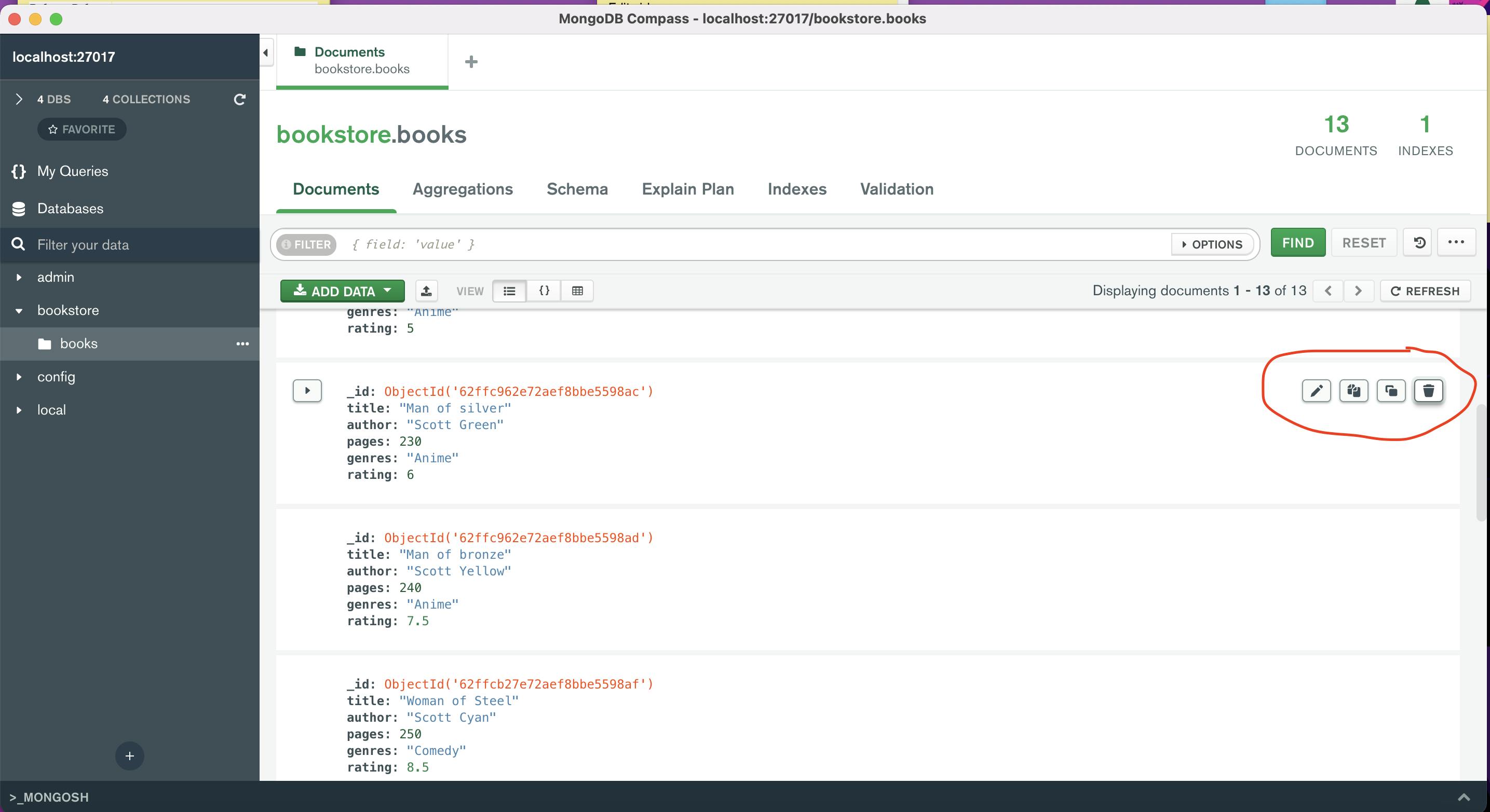Click the vertical scrollbar of documents list
1490x812 pixels.
click(x=1482, y=462)
